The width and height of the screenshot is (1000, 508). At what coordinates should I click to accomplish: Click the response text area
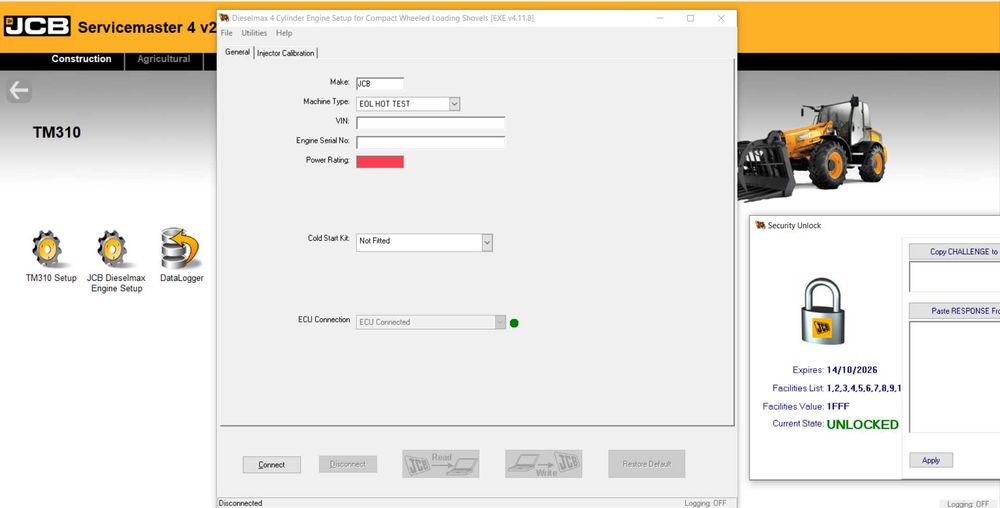tap(954, 377)
